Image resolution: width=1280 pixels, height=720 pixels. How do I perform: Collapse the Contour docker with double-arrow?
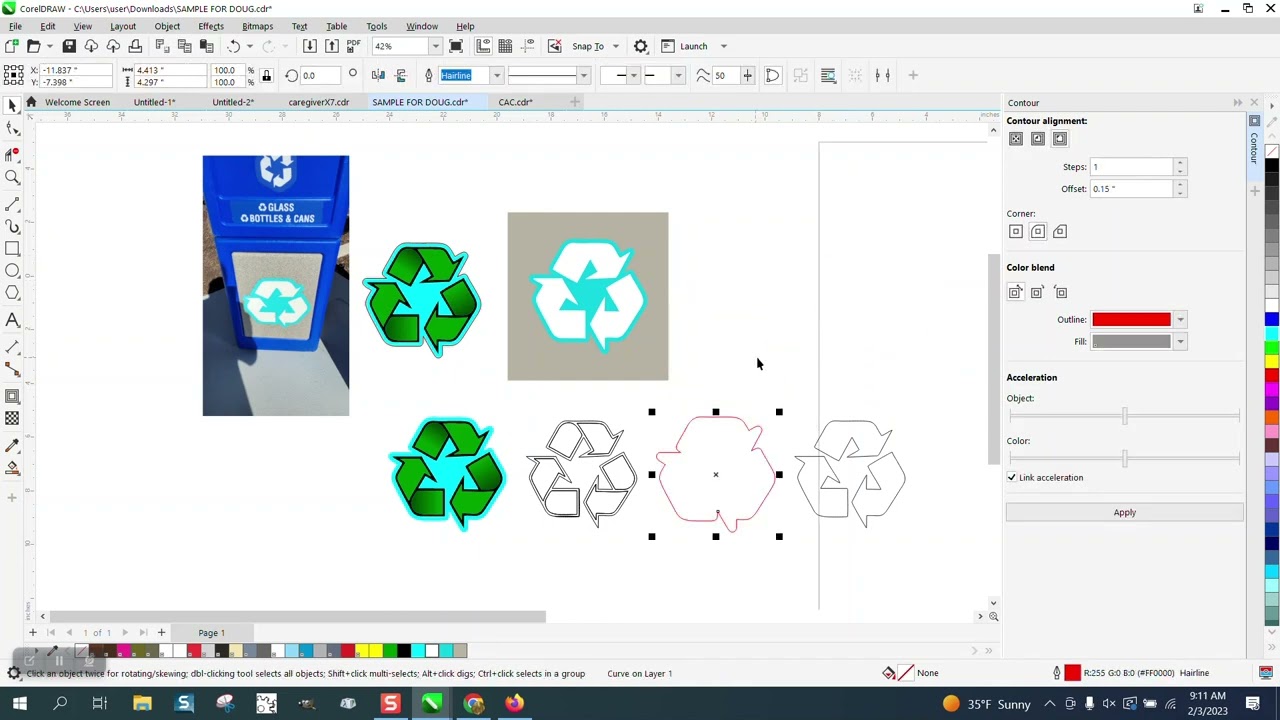click(1238, 103)
